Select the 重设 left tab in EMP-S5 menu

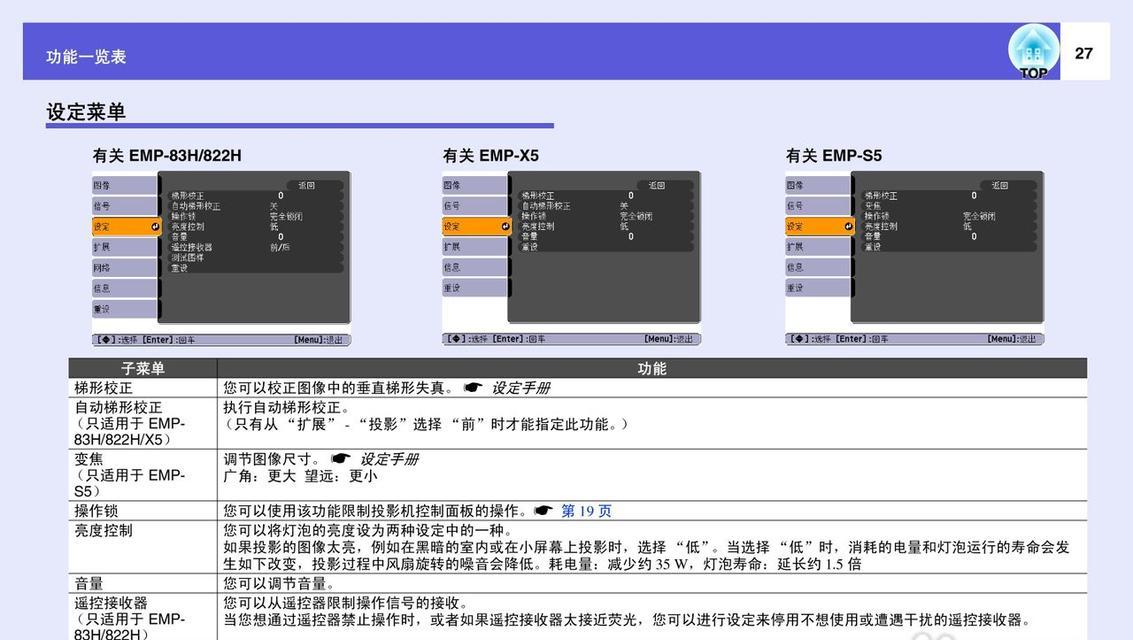[818, 287]
